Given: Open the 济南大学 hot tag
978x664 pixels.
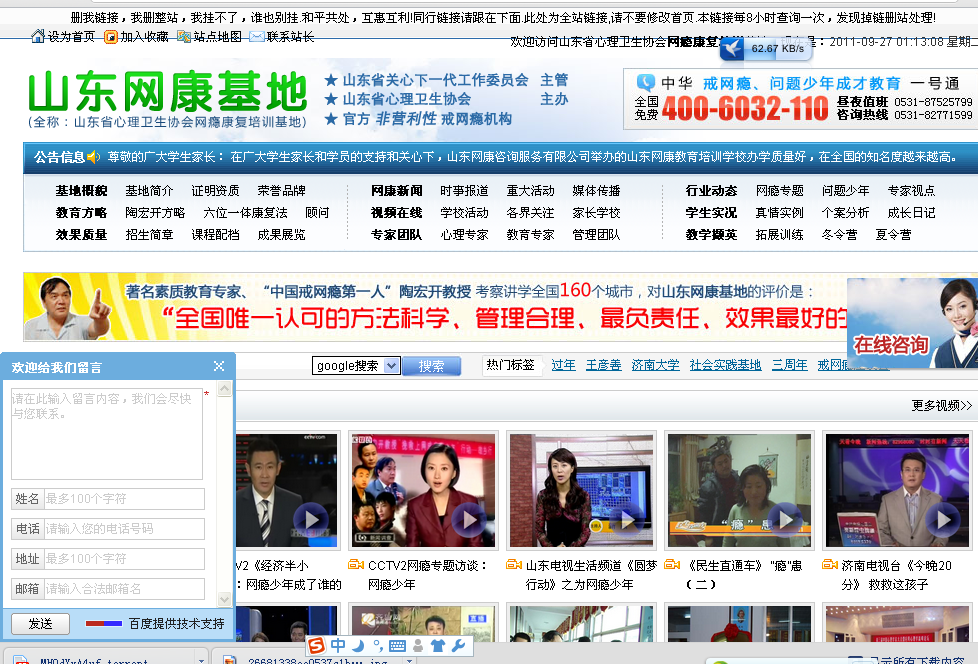Looking at the screenshot, I should [x=656, y=365].
